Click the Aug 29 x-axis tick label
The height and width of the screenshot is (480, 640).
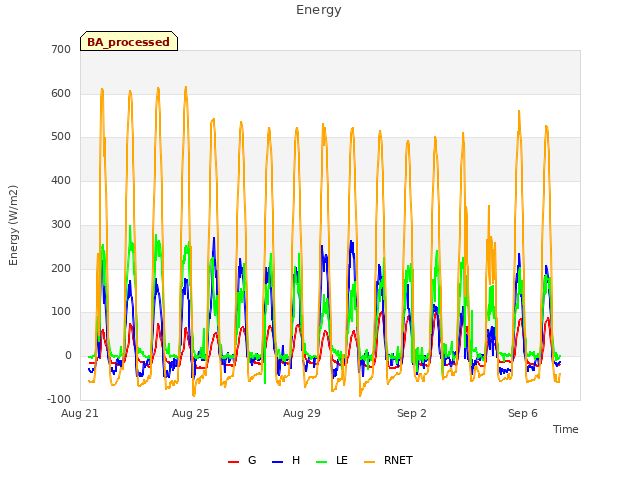302,413
